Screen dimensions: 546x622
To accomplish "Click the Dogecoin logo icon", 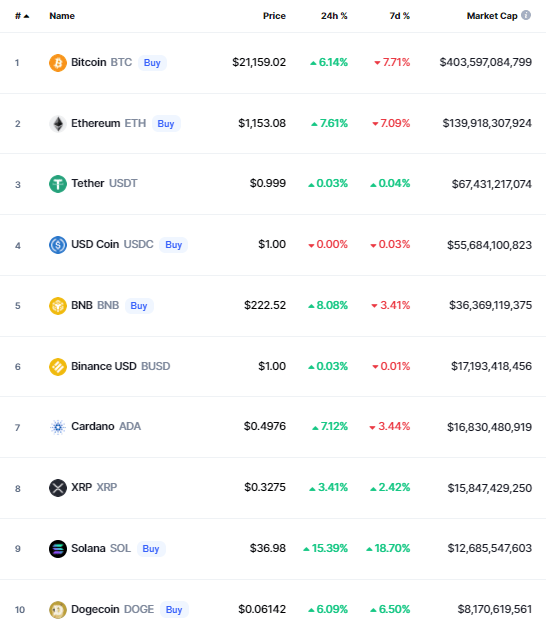I will (x=58, y=610).
